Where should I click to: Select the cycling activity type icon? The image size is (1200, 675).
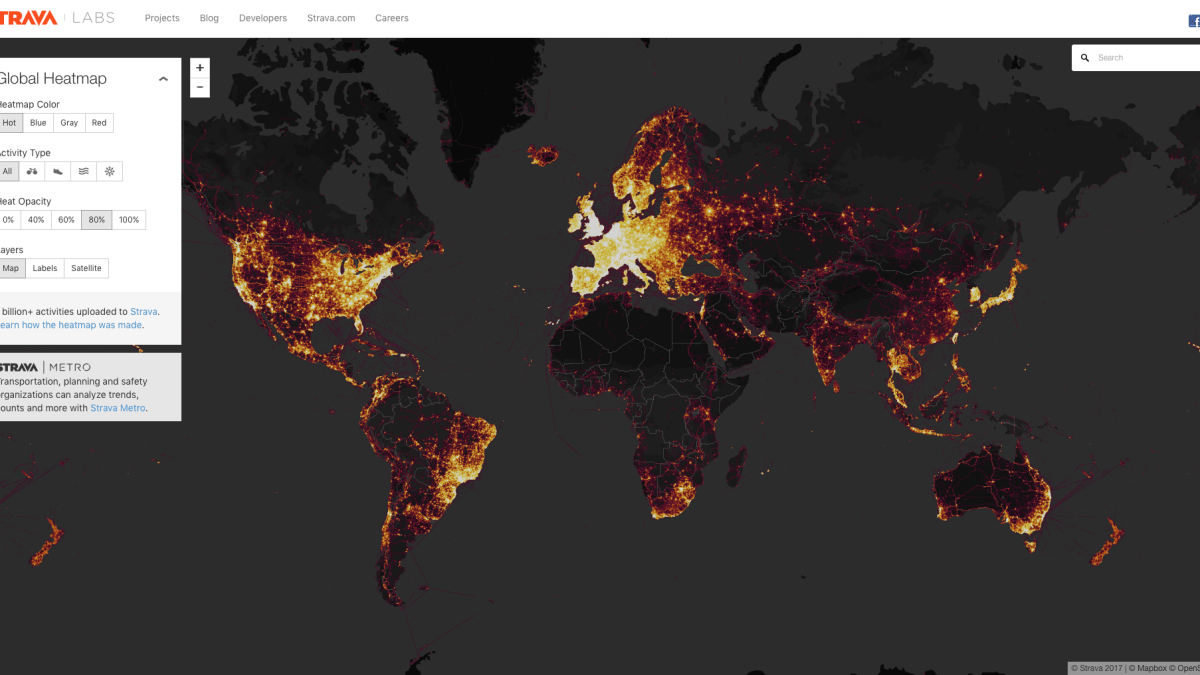pyautogui.click(x=32, y=171)
